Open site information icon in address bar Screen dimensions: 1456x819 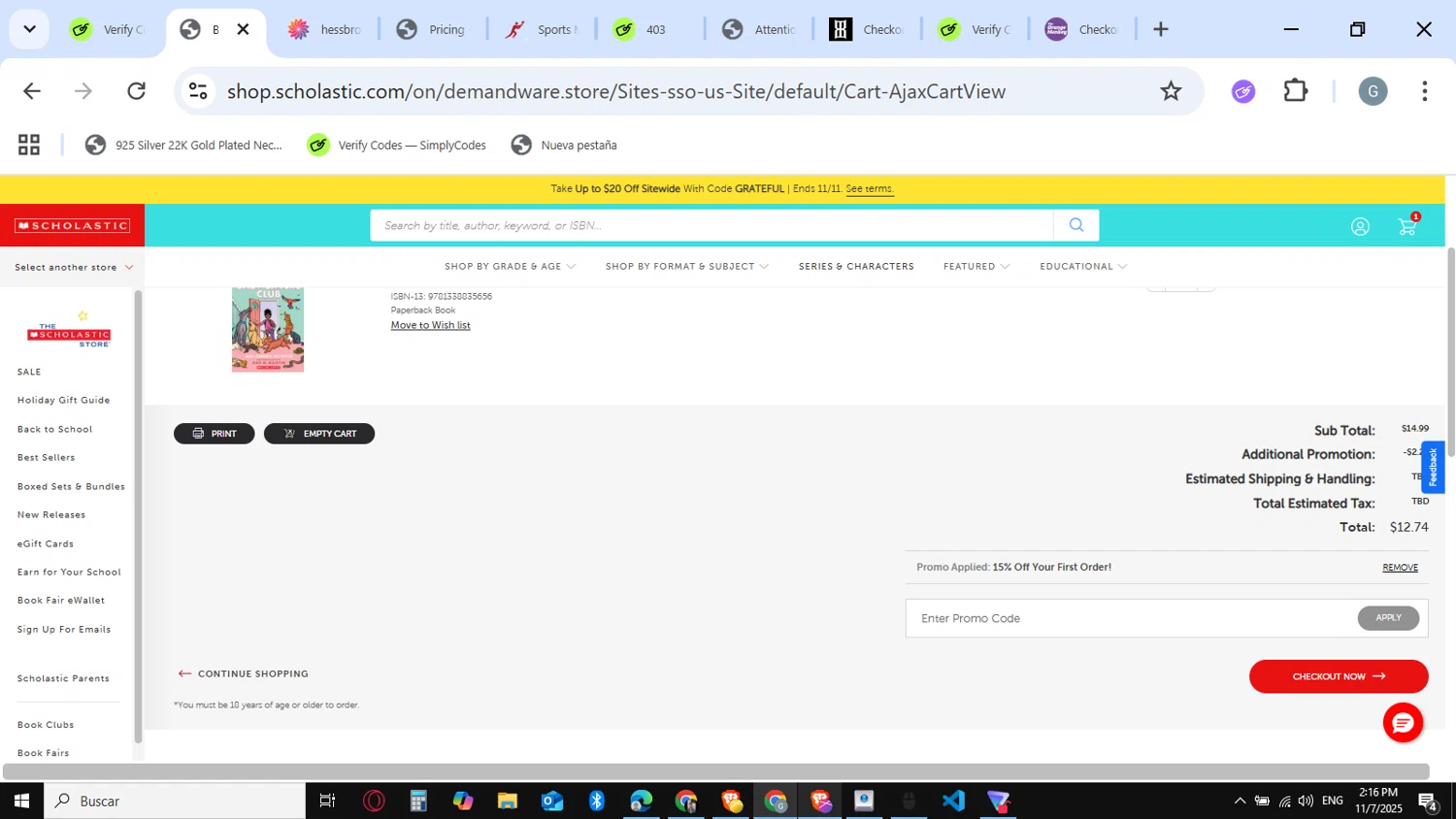click(198, 91)
